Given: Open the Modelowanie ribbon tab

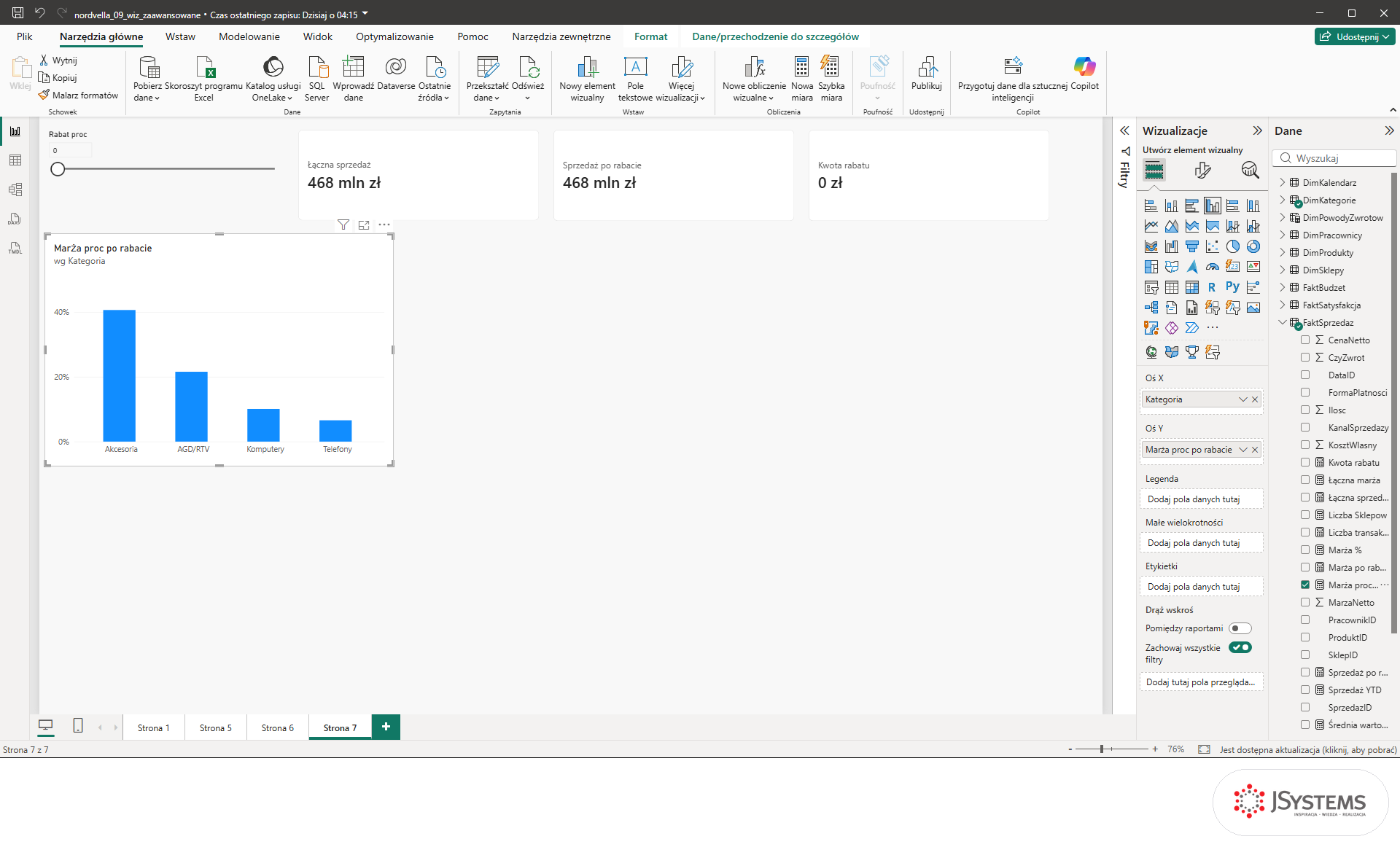Looking at the screenshot, I should point(249,36).
